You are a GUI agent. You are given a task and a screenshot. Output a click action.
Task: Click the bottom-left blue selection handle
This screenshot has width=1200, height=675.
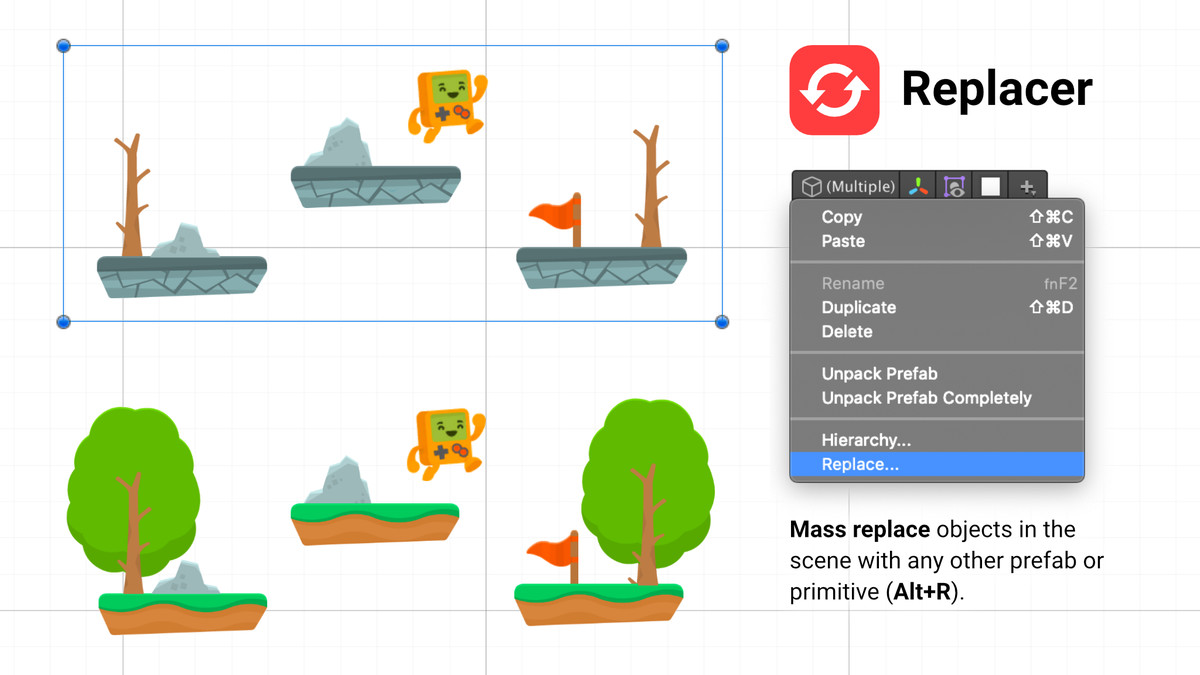coord(64,322)
